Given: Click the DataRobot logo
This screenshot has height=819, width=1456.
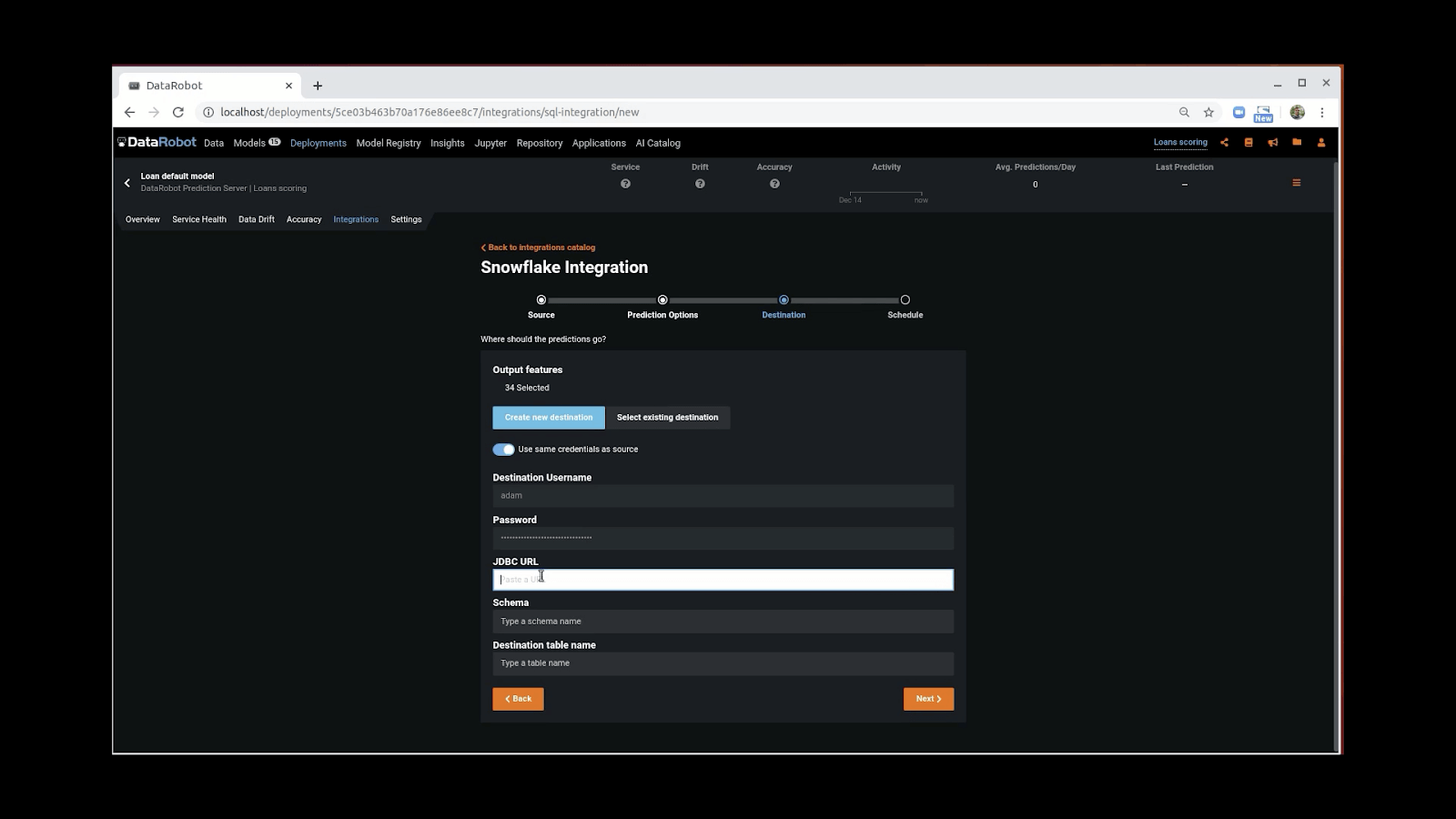Looking at the screenshot, I should [157, 142].
